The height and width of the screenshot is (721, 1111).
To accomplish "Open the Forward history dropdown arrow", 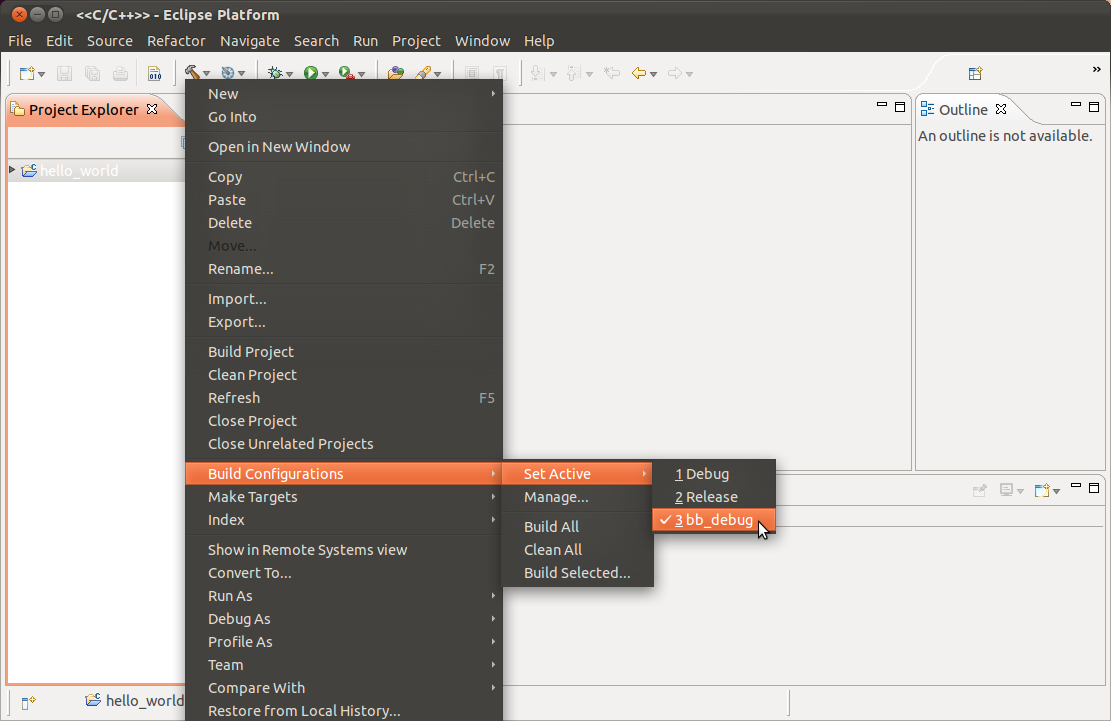I will pos(689,74).
